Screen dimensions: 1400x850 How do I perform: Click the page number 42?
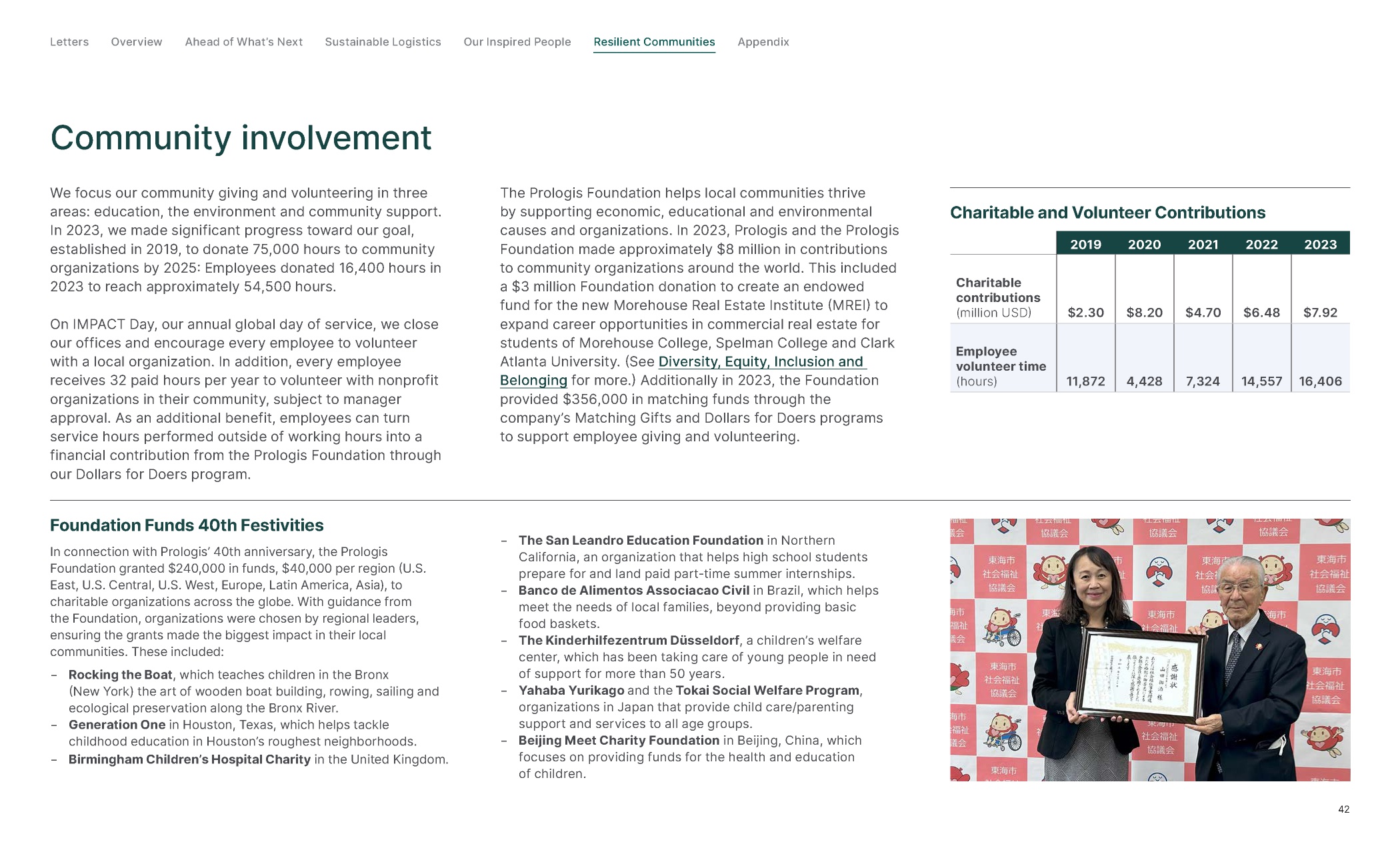click(1343, 809)
